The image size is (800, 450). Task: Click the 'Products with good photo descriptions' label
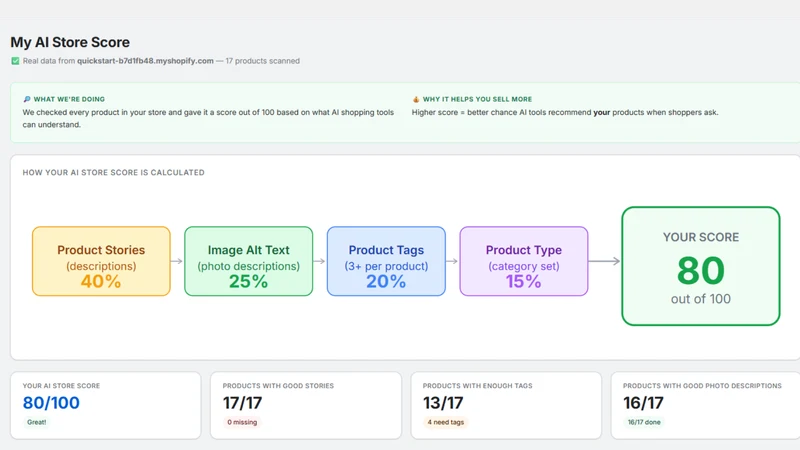(x=702, y=386)
